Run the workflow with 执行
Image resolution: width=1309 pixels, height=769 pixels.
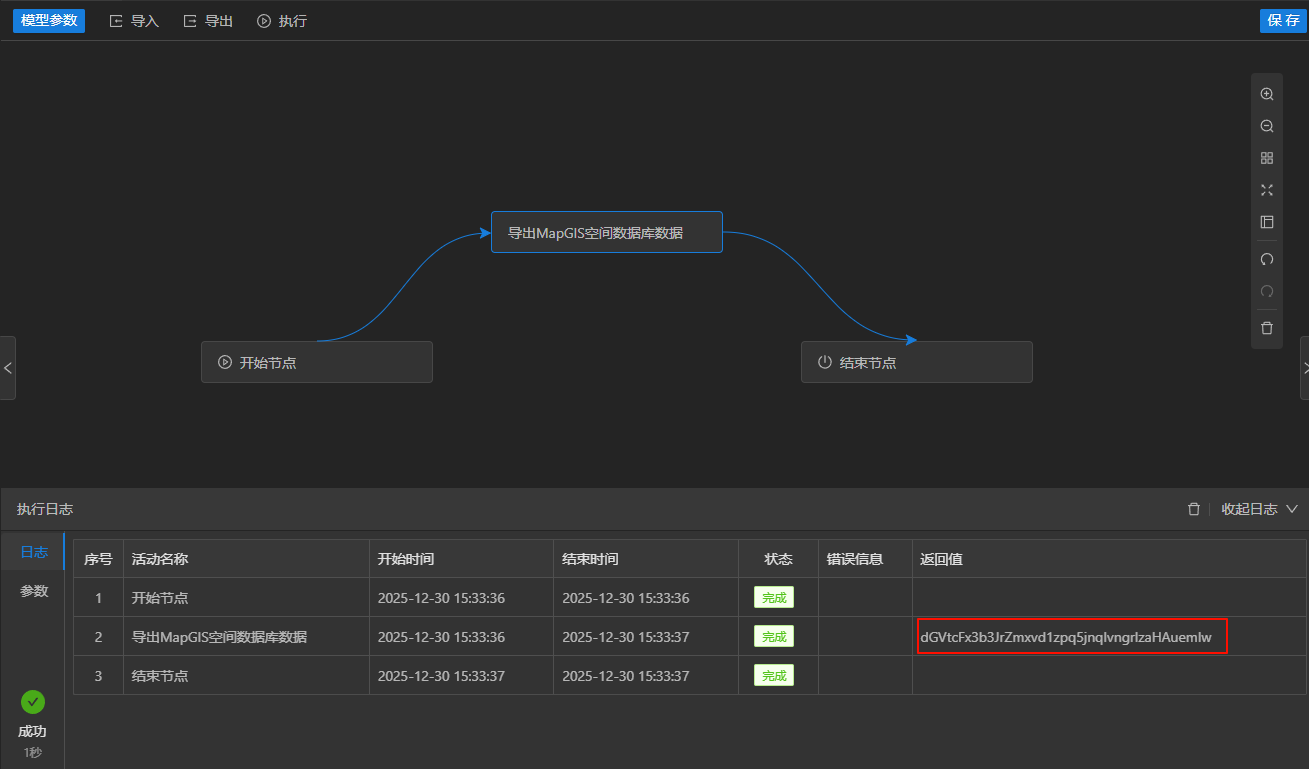click(x=282, y=21)
